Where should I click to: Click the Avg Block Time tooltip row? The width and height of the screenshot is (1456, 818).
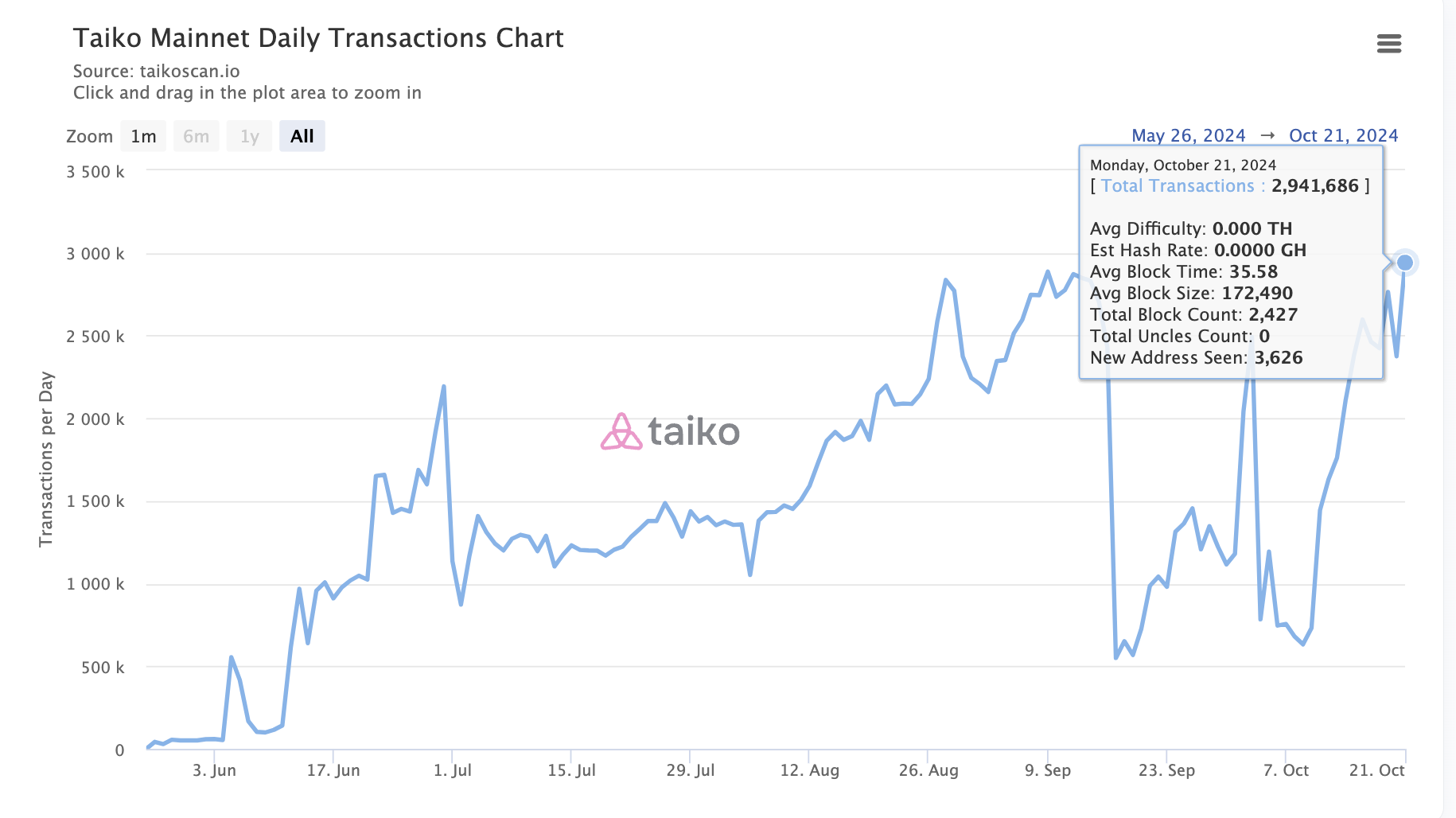[1184, 271]
